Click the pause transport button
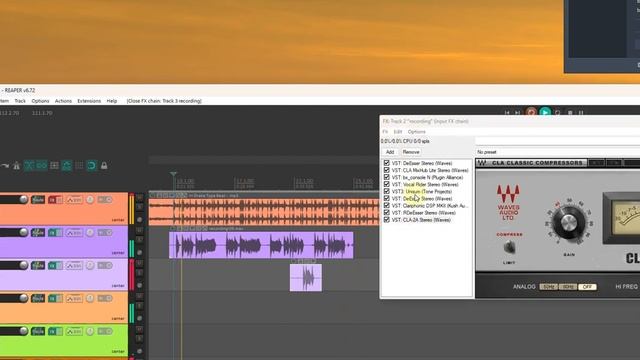 tap(581, 112)
